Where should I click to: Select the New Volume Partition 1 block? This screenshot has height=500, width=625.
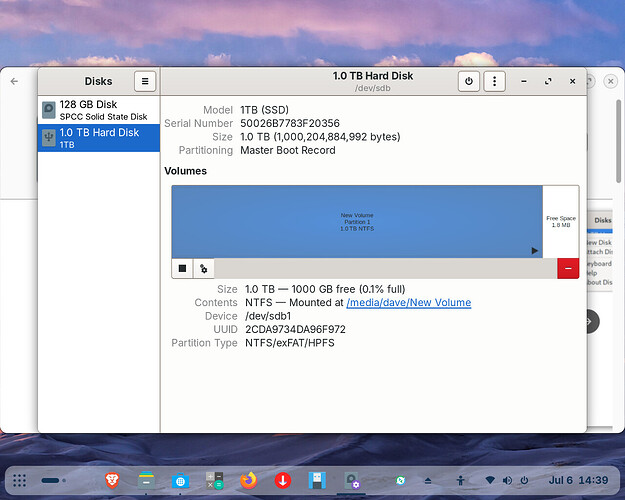click(357, 222)
